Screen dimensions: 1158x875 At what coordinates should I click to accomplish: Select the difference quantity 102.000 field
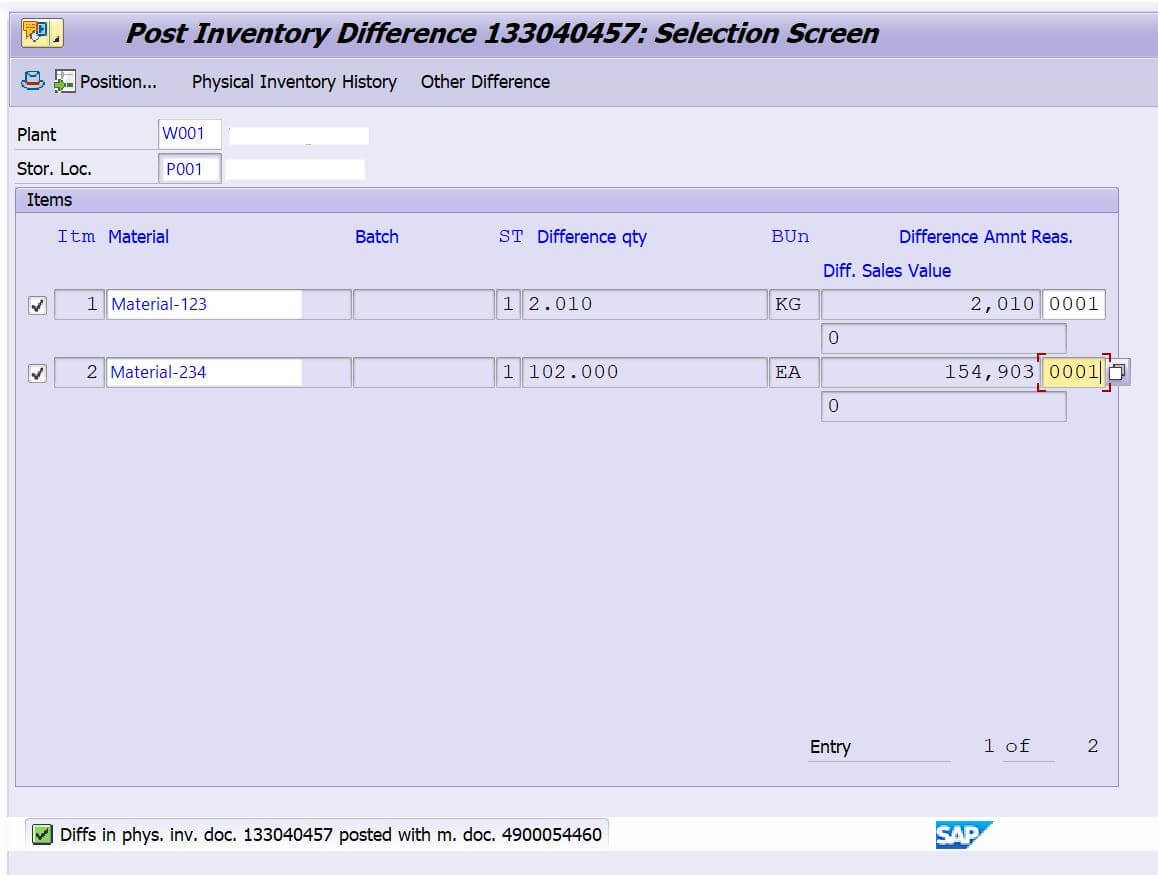coord(643,372)
